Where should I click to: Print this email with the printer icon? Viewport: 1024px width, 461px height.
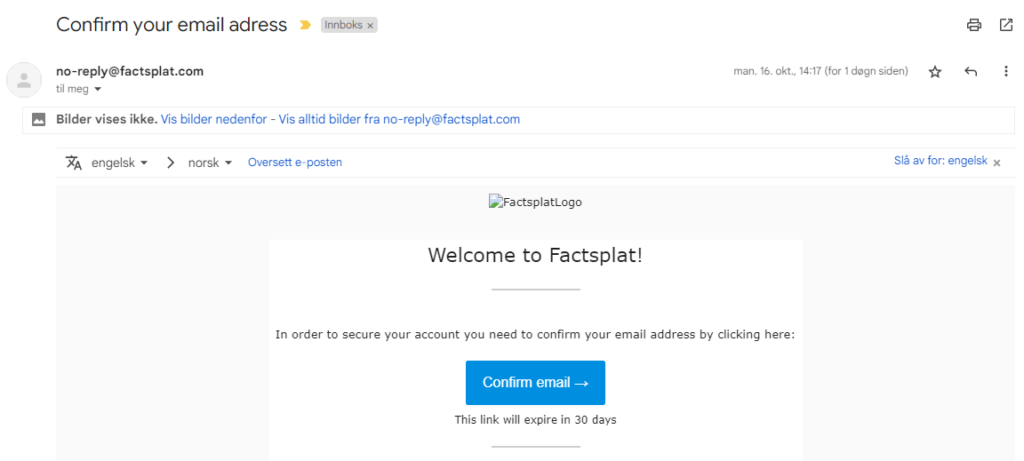pyautogui.click(x=974, y=25)
